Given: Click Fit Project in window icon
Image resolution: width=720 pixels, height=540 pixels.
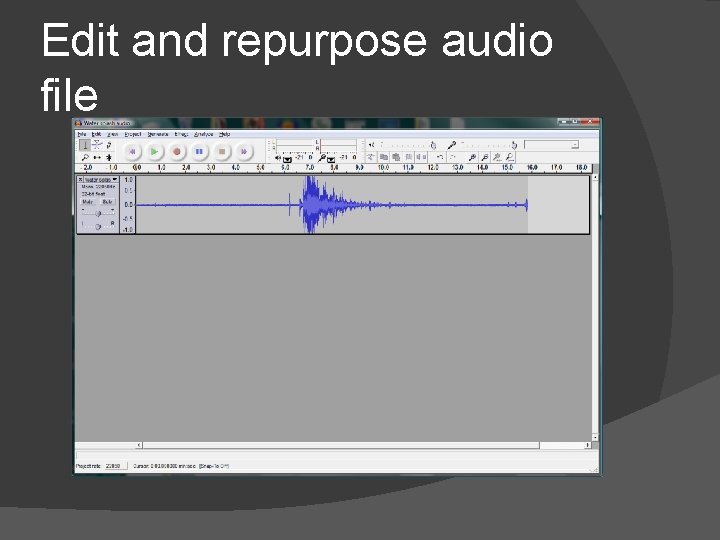Looking at the screenshot, I should click(509, 157).
